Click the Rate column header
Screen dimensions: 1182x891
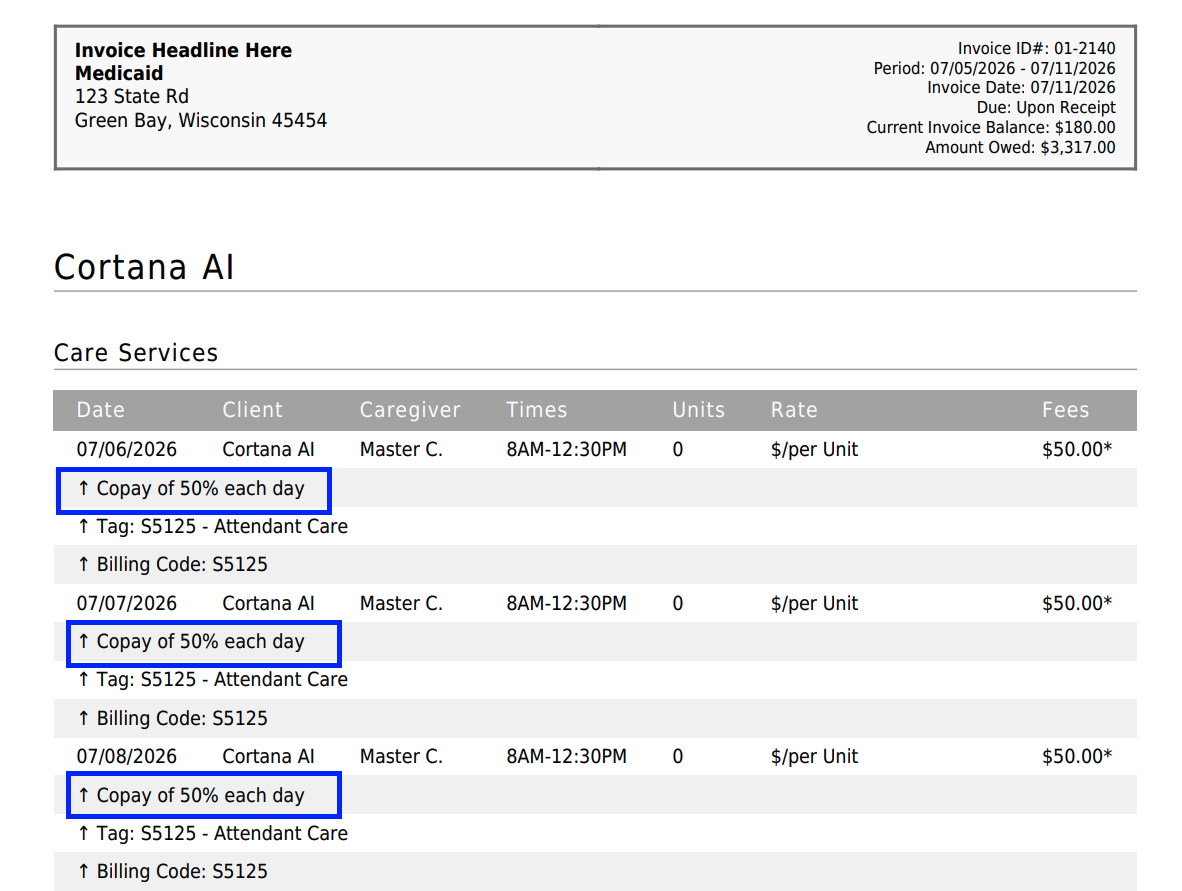(x=794, y=409)
